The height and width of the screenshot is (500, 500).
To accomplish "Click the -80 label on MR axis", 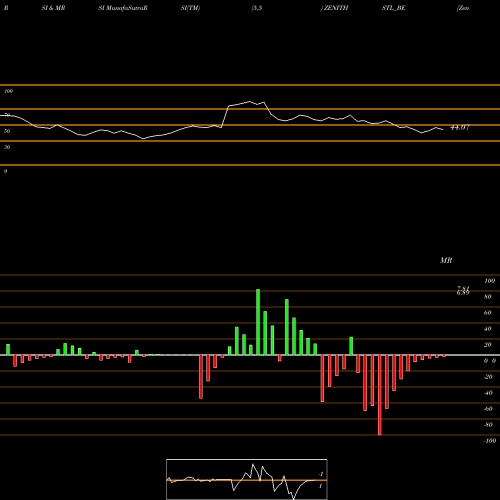I will (x=488, y=425).
